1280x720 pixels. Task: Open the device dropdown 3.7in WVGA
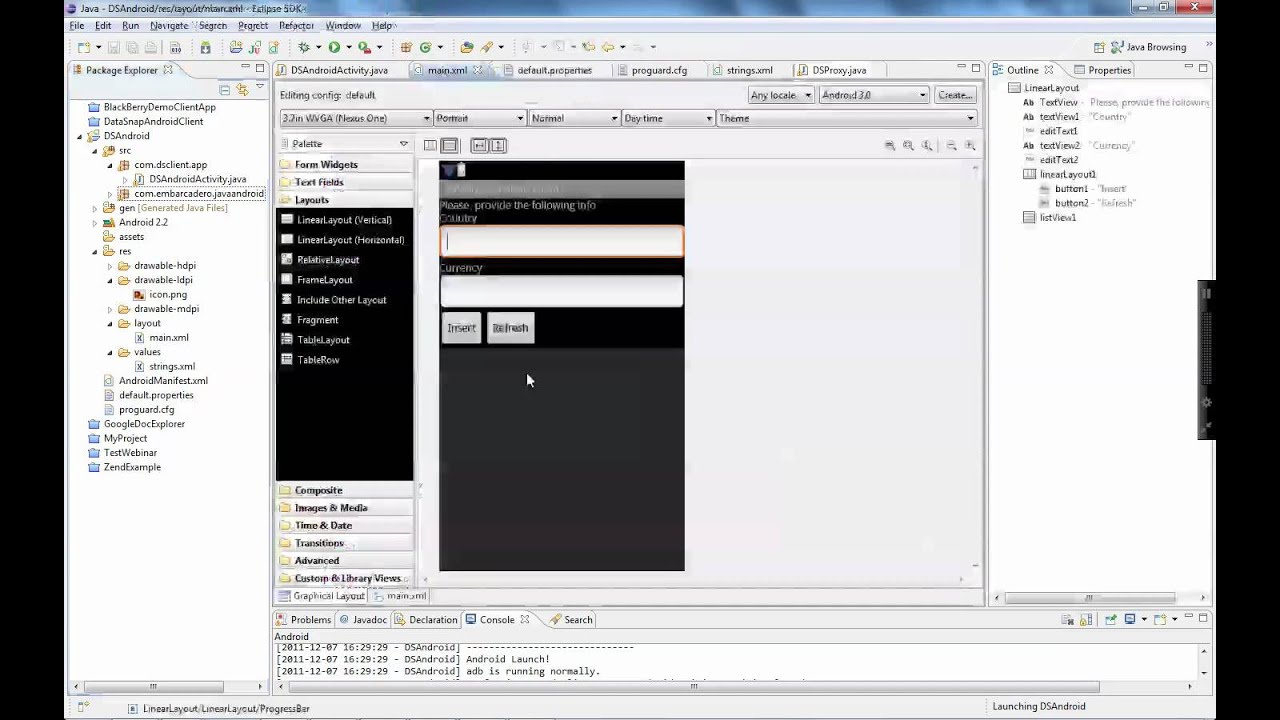(355, 118)
